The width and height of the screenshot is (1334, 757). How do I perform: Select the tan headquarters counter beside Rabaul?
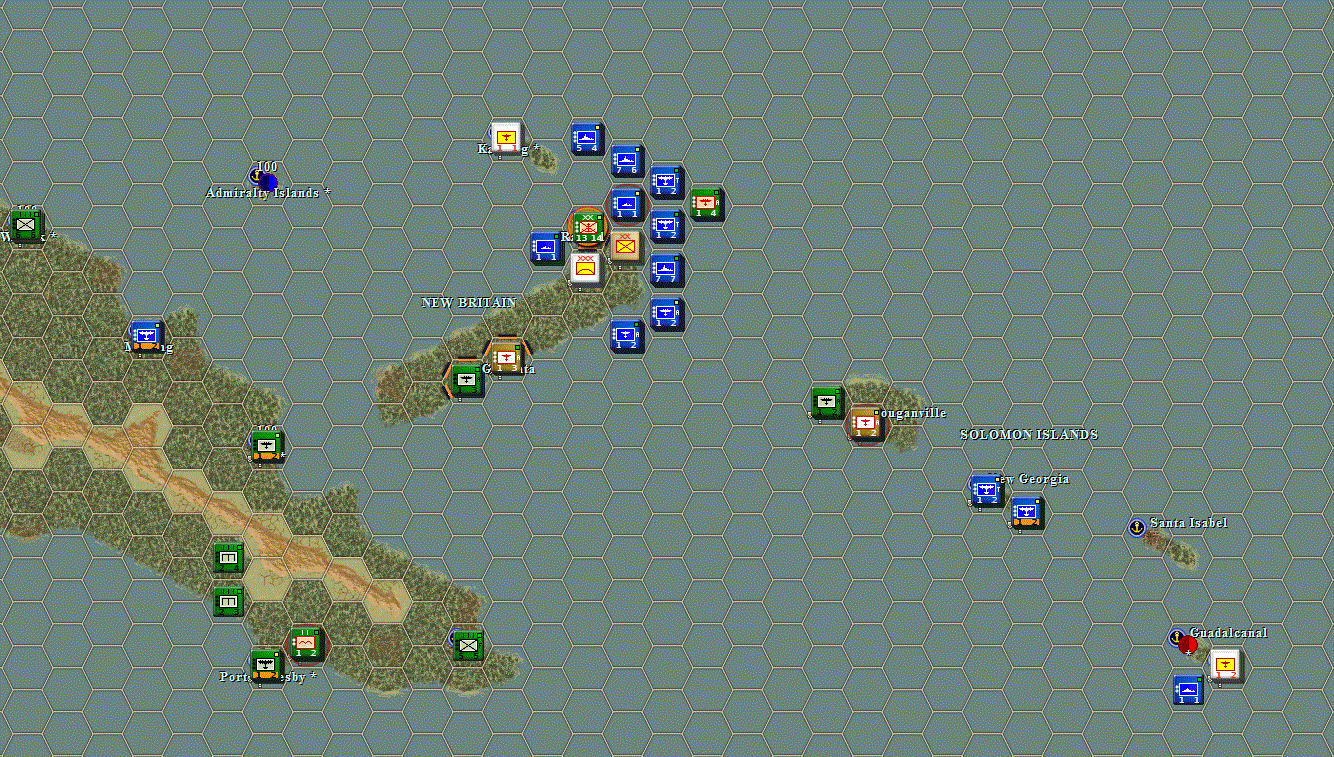[625, 245]
